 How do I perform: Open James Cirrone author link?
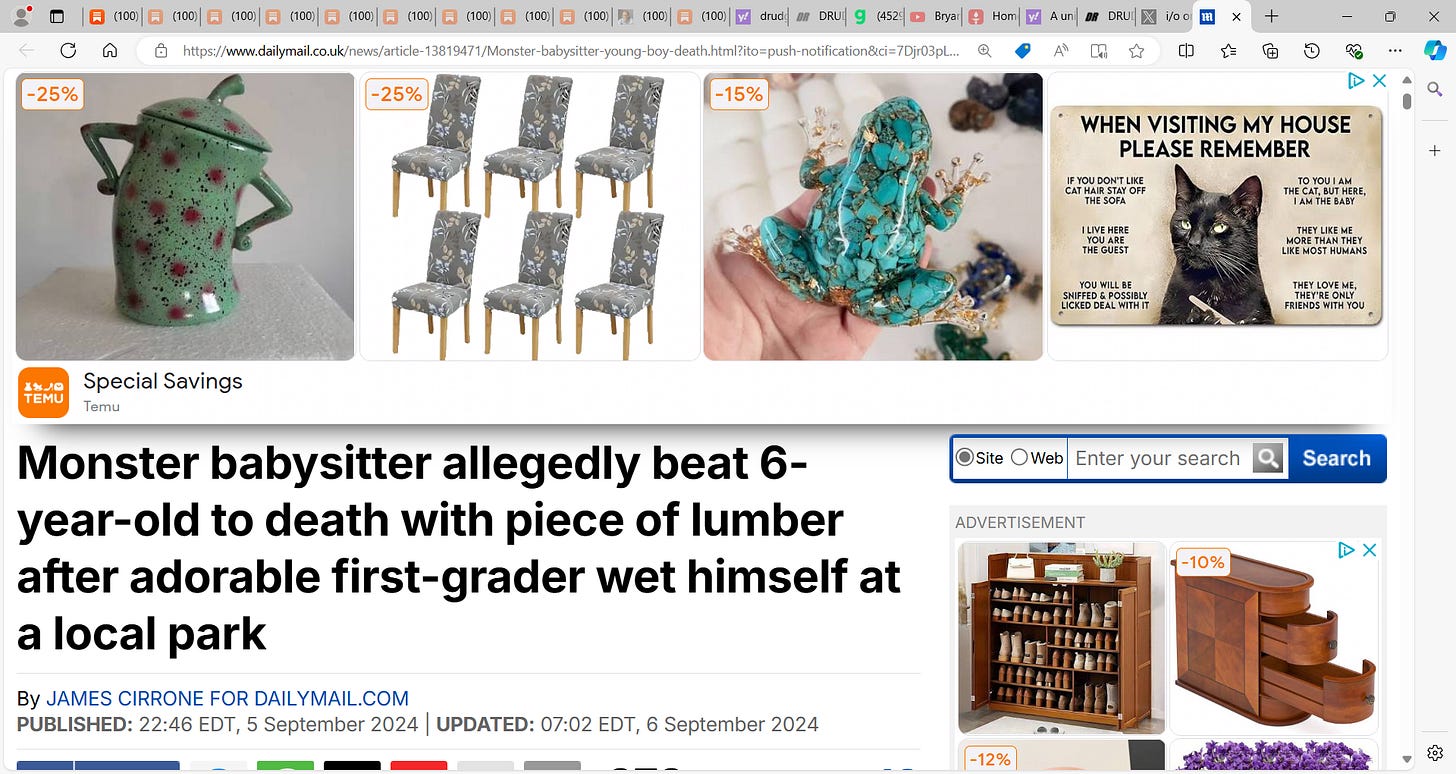pos(227,699)
